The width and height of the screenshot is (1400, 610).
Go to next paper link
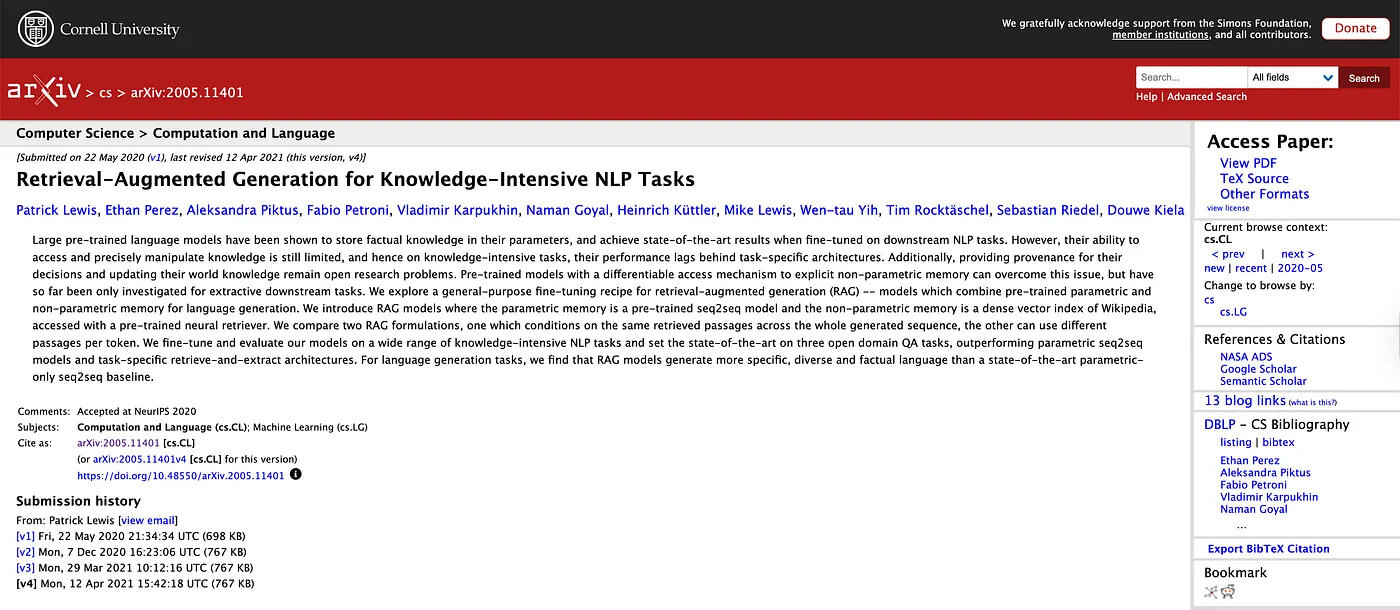[x=1297, y=254]
